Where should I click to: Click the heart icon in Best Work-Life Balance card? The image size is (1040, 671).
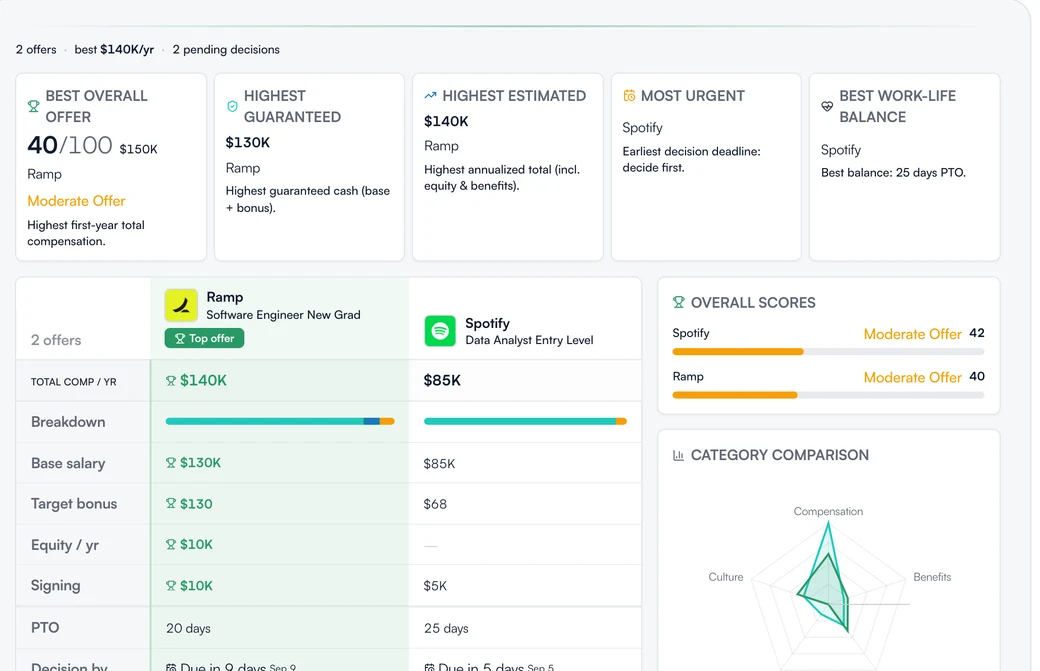pyautogui.click(x=827, y=106)
